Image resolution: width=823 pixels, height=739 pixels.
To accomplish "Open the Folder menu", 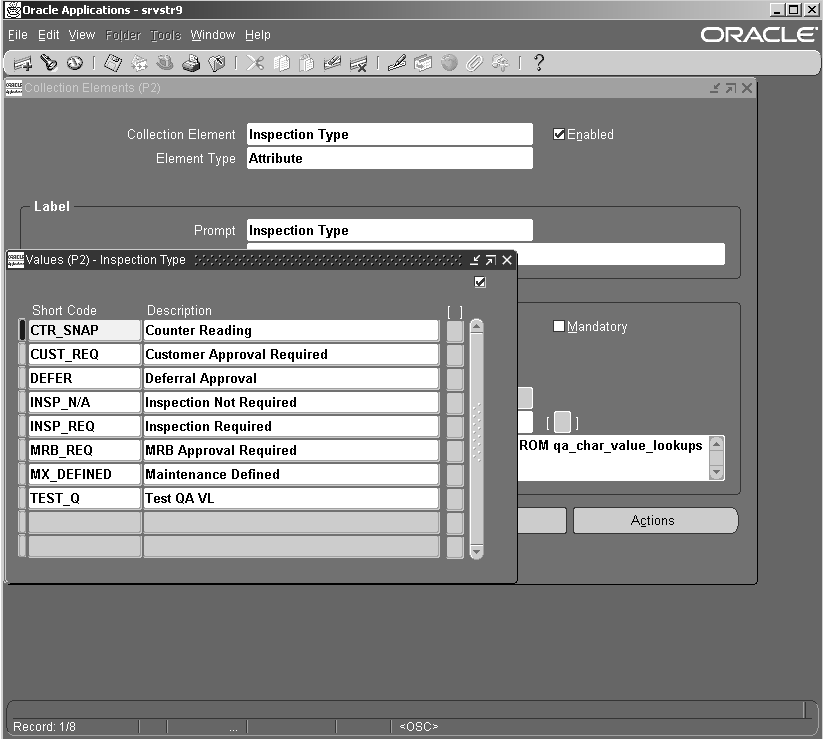I will [x=123, y=35].
